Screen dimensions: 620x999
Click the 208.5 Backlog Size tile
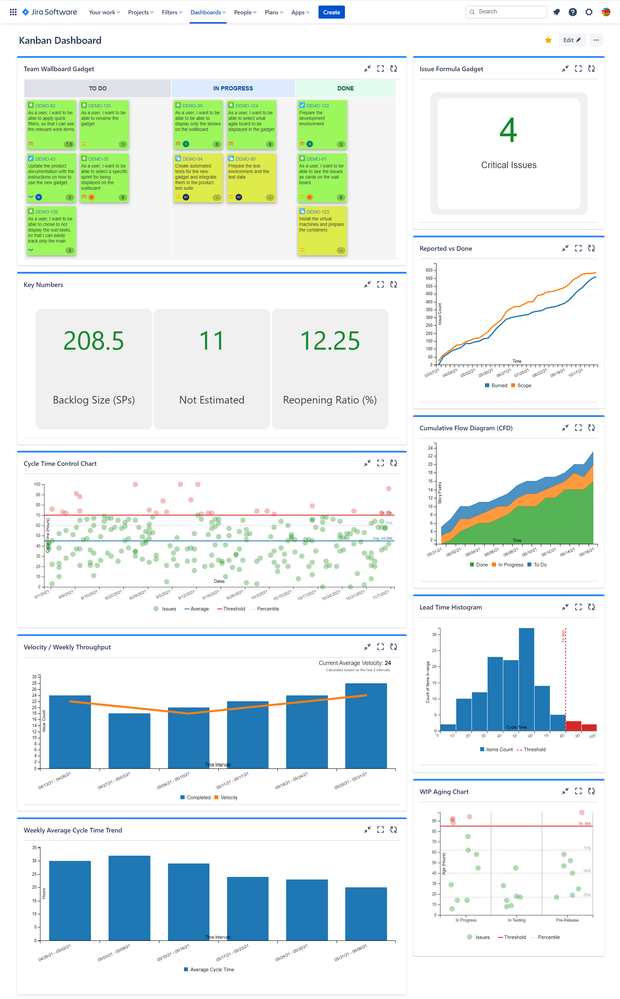click(x=94, y=369)
